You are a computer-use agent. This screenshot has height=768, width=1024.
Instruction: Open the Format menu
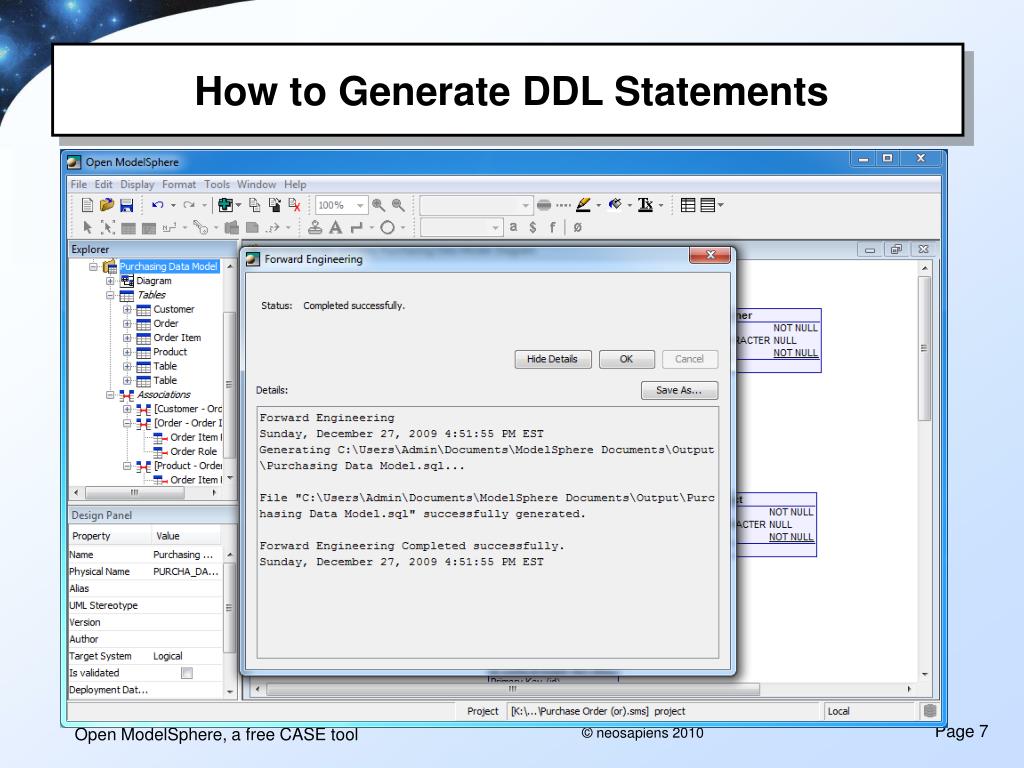tap(179, 185)
